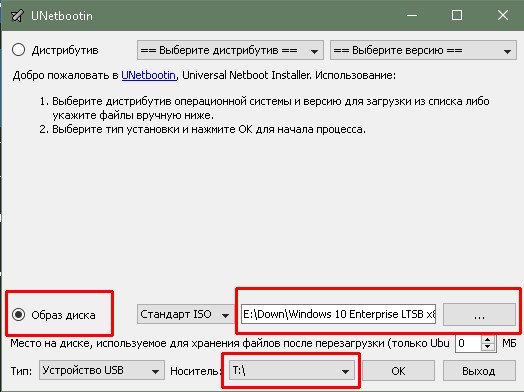Open the Выберите версию dropdown
Image resolution: width=524 pixels, height=392 pixels.
click(x=423, y=50)
